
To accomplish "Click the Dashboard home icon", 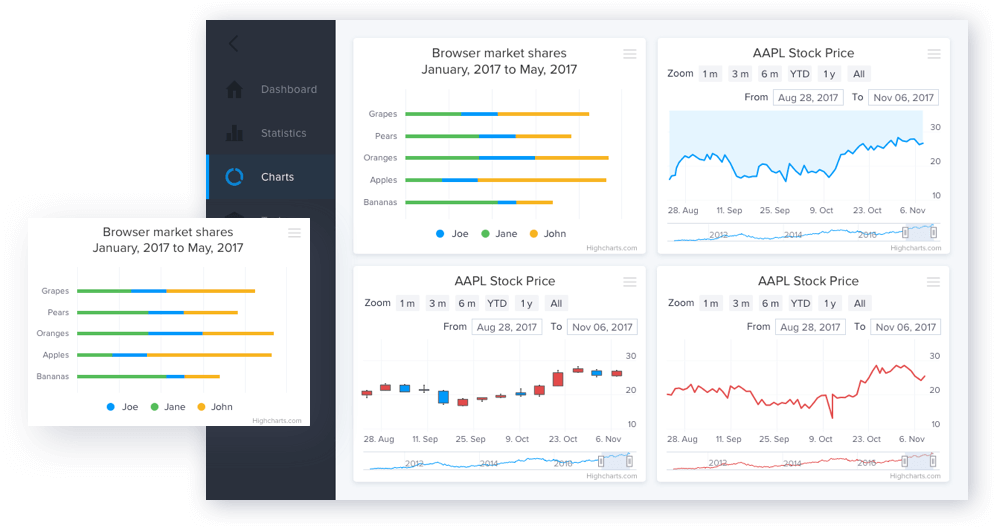I will 234,89.
